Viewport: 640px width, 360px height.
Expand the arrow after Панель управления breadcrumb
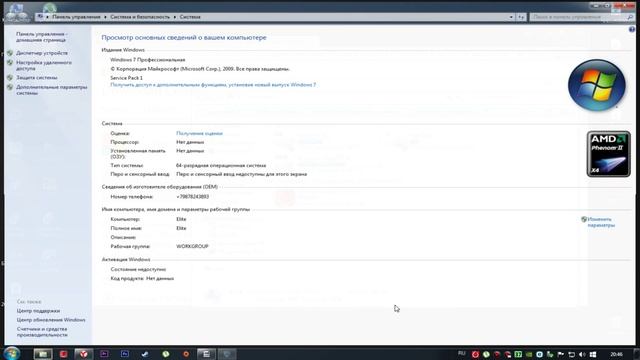105,17
